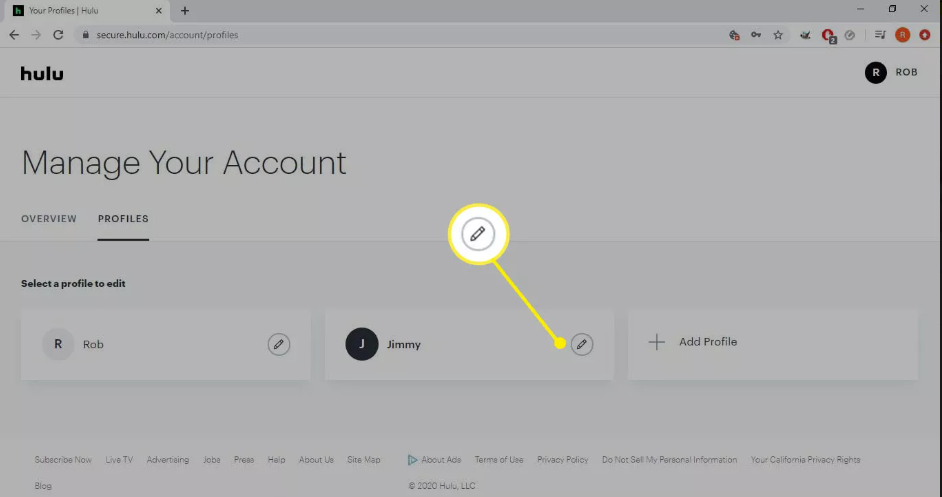The image size is (942, 497).
Task: Open the Terms of Use link
Action: (499, 460)
